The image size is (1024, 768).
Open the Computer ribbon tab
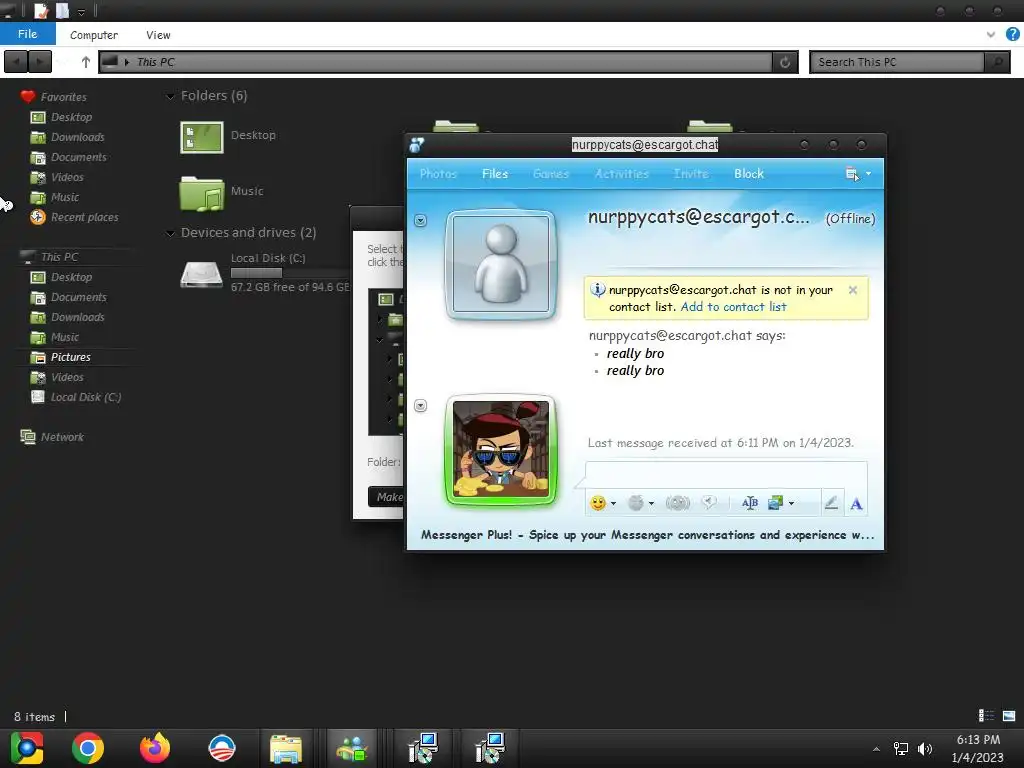94,35
